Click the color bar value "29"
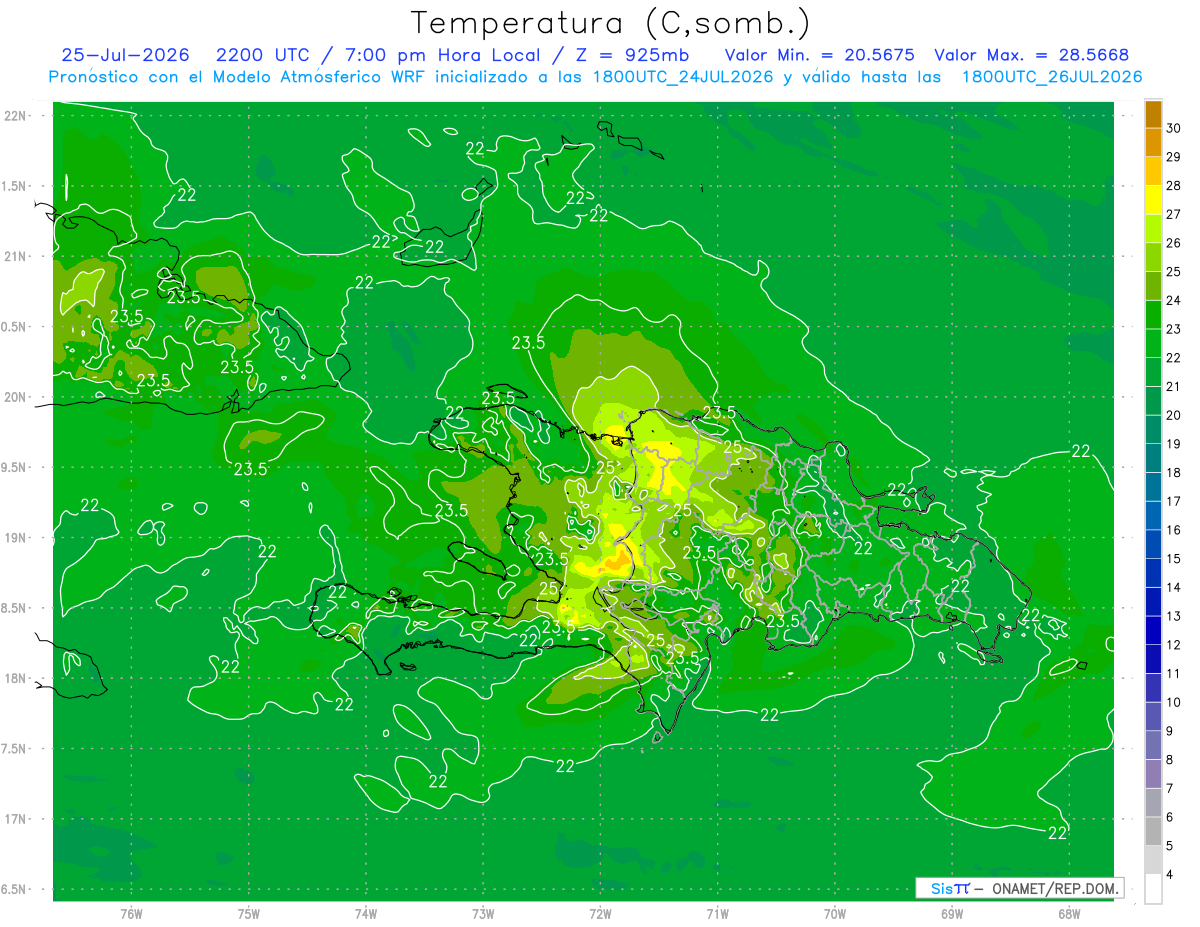This screenshot has height=927, width=1200. point(1173,157)
